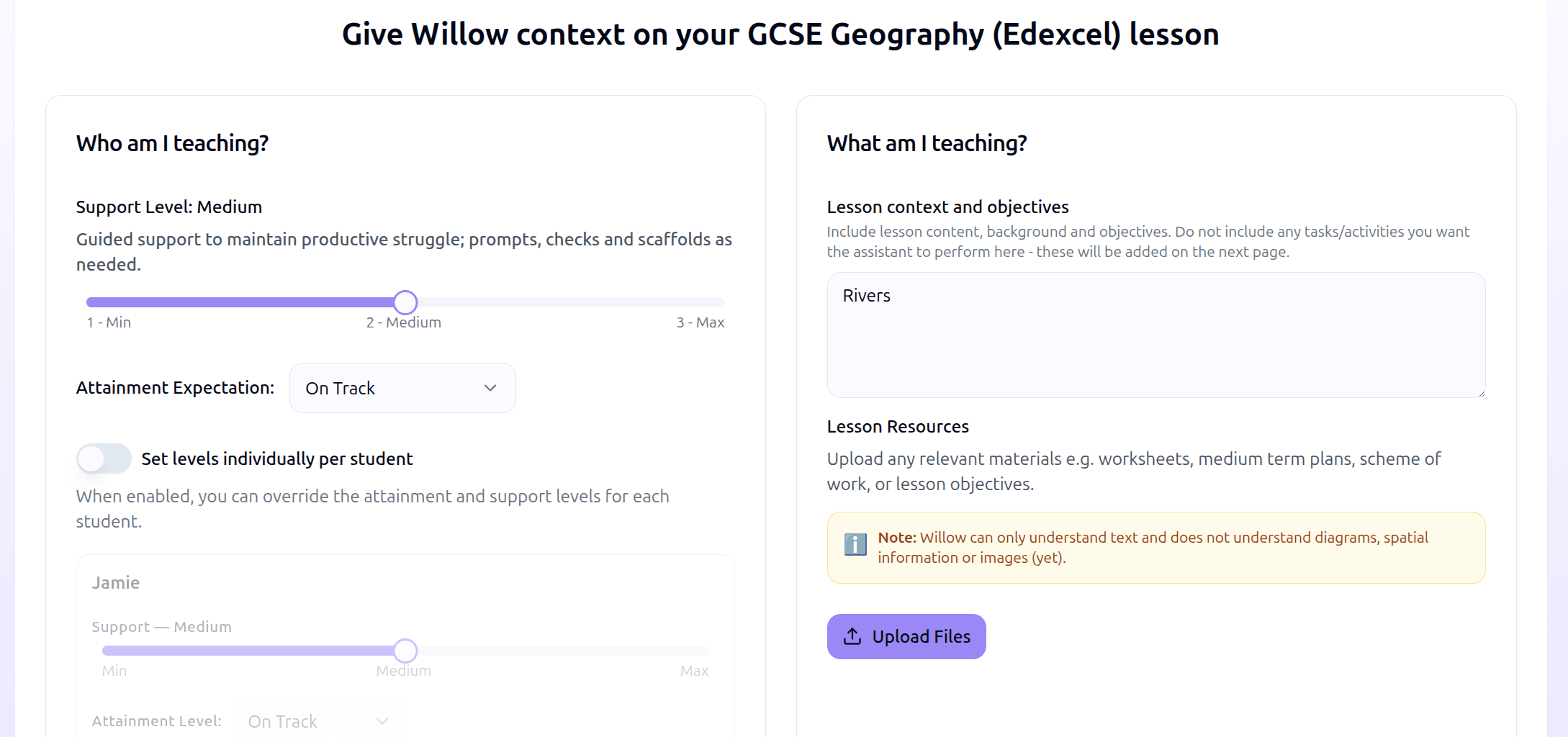Open Jamie's Attainment Level dropdown

tap(320, 721)
